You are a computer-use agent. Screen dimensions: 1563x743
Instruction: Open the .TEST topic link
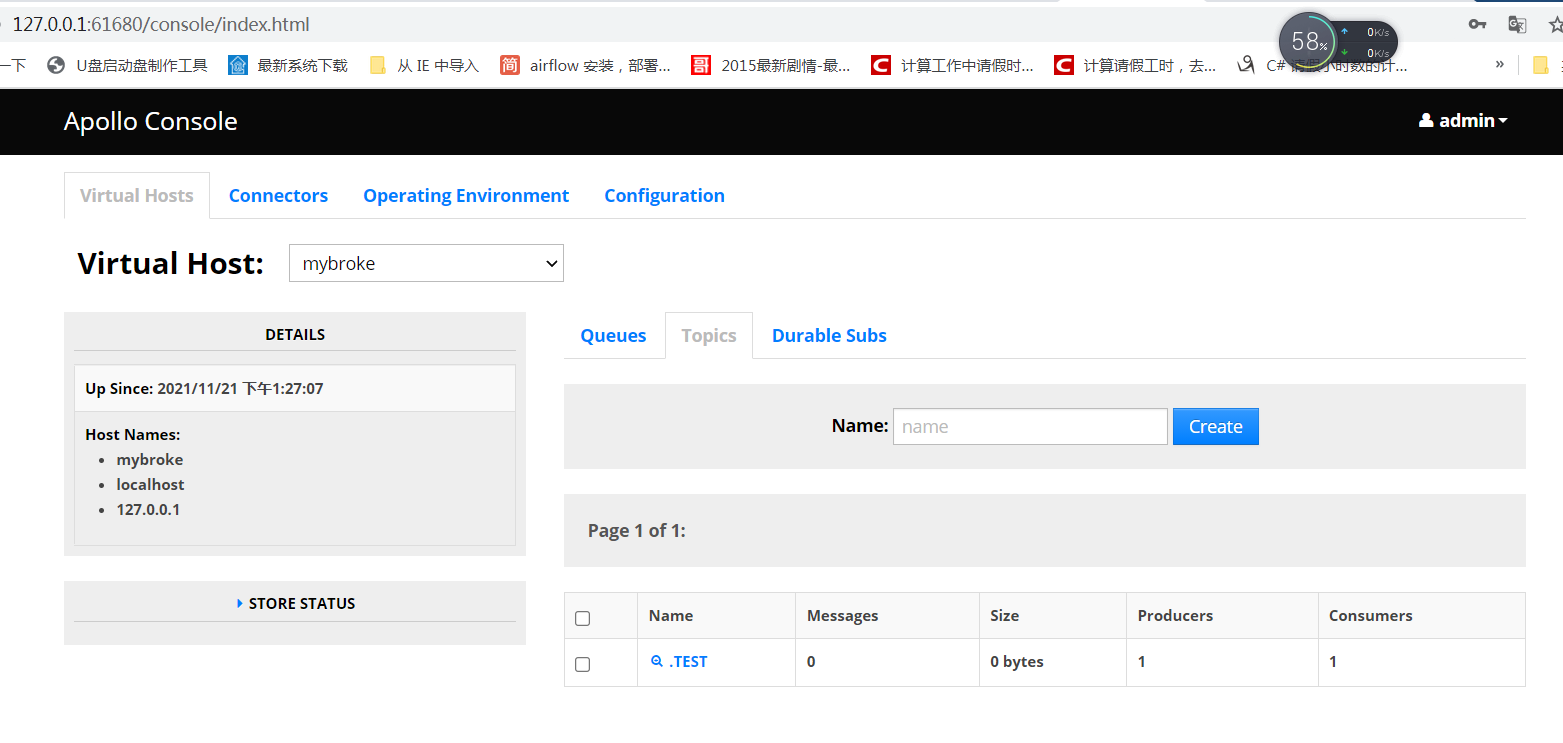click(688, 662)
